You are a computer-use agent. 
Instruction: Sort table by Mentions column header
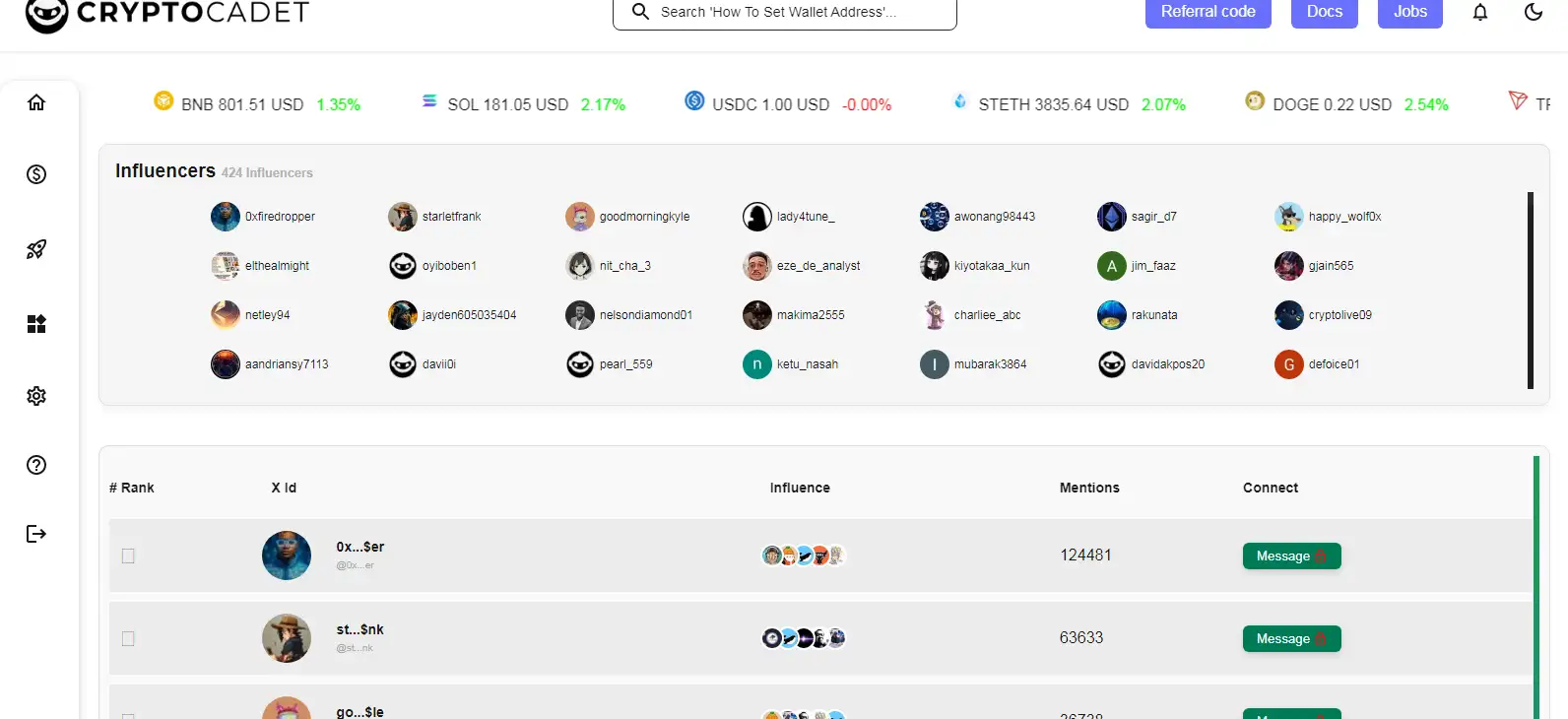click(x=1089, y=488)
